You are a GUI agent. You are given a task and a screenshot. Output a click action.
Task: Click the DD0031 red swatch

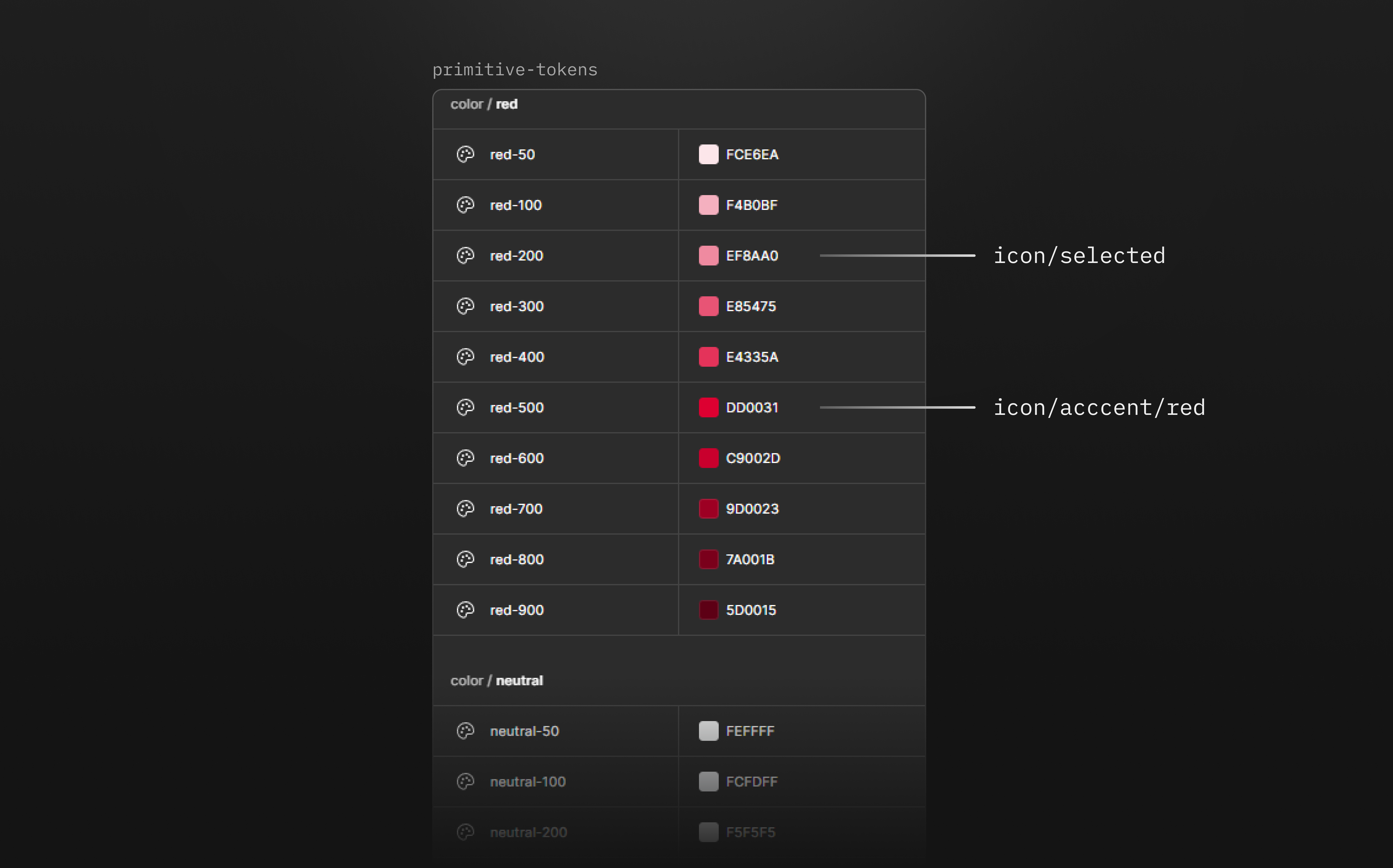pyautogui.click(x=708, y=407)
